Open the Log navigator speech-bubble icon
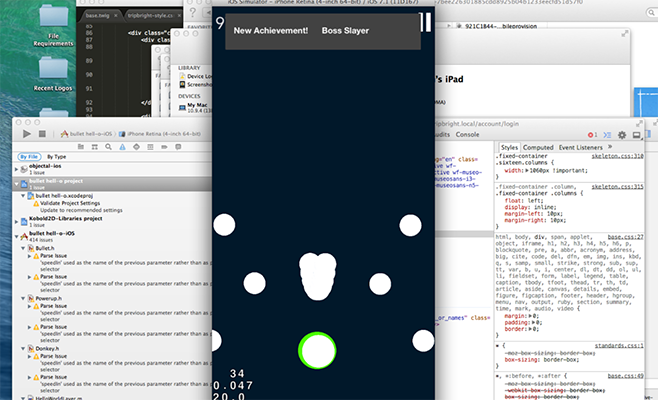This screenshot has width=658, height=400. 178,147
